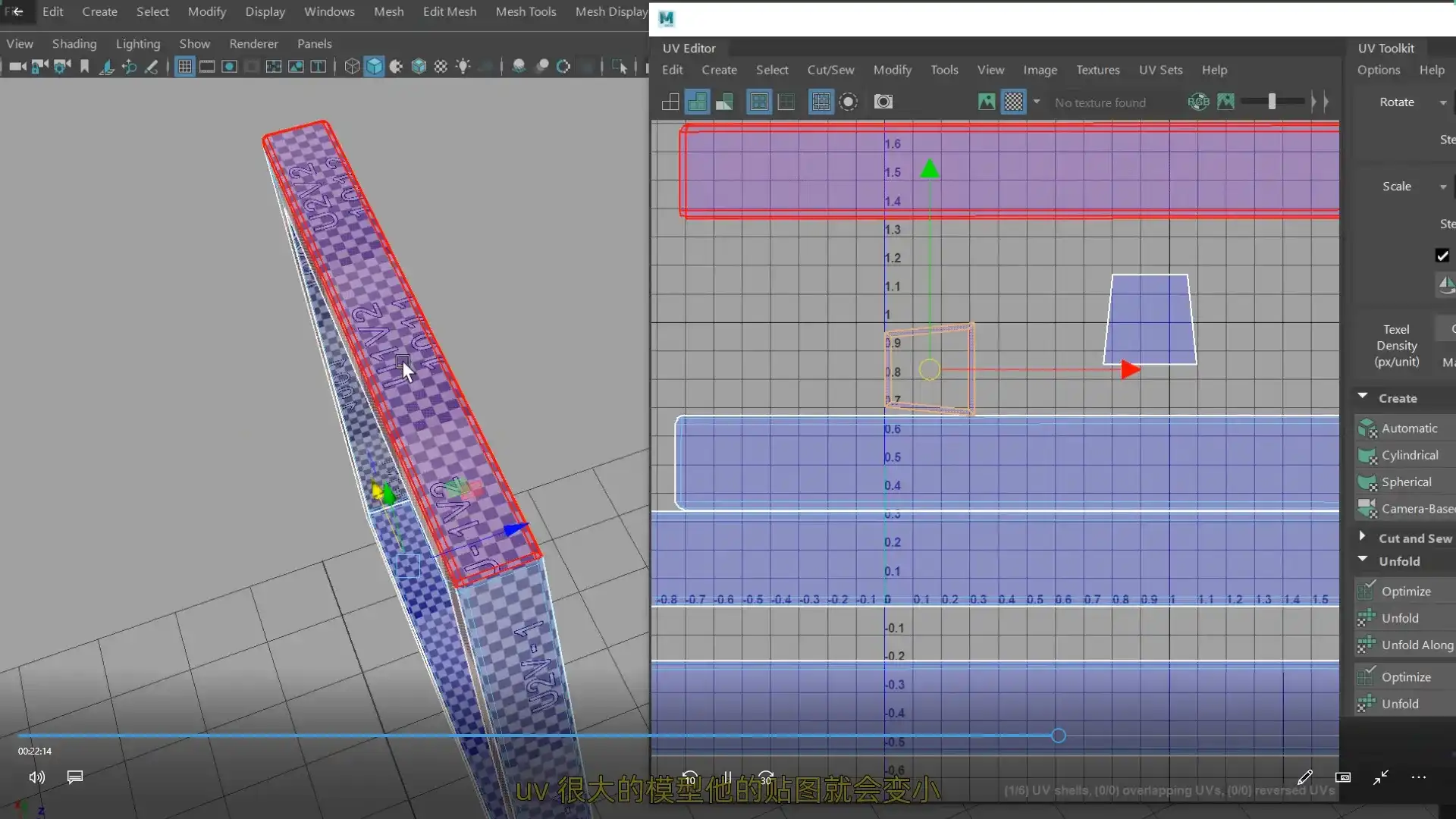Image resolution: width=1456 pixels, height=819 pixels.
Task: Toggle the UV grid display icon
Action: click(x=821, y=102)
